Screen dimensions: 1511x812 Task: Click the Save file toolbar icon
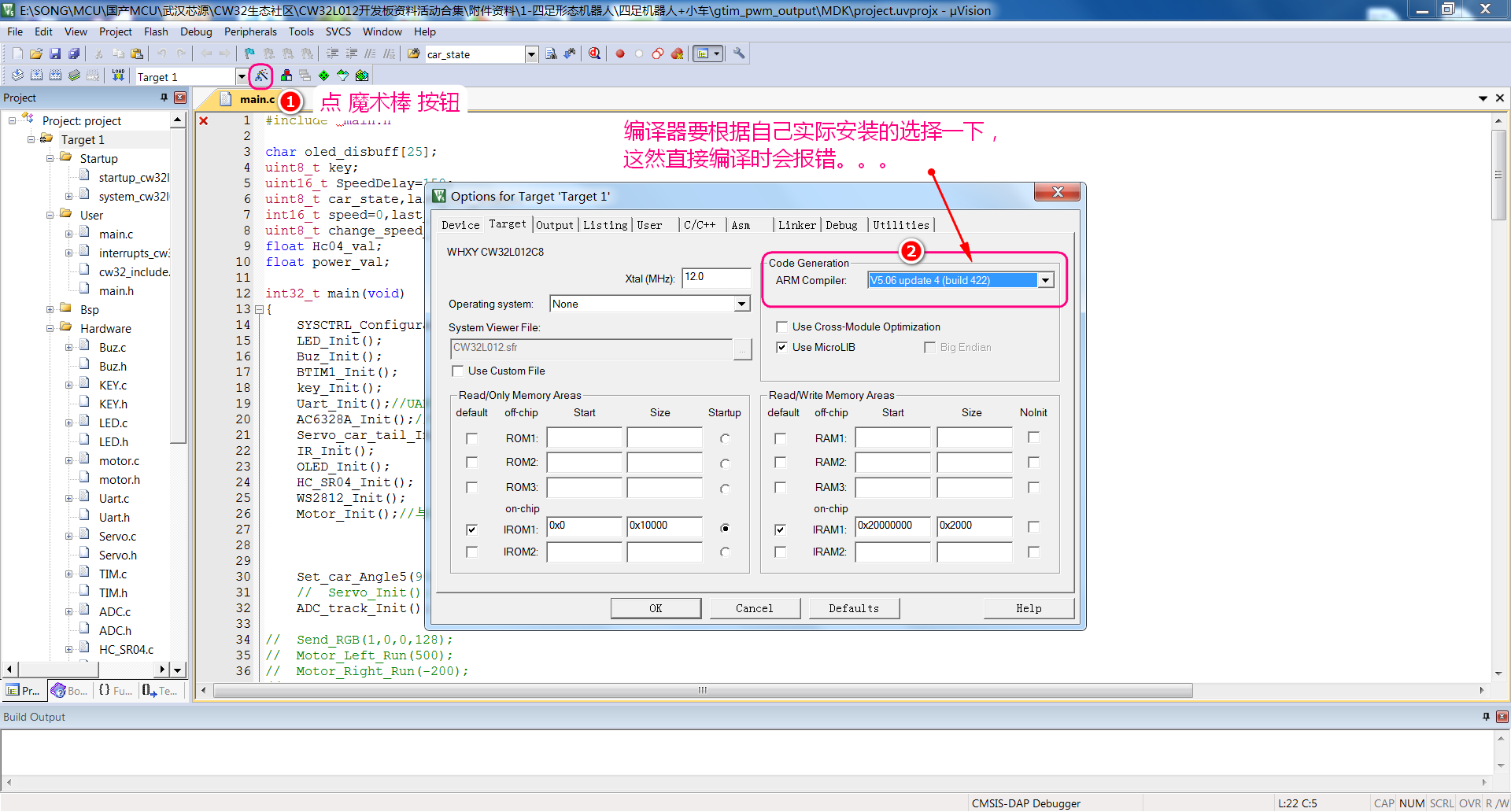[55, 54]
